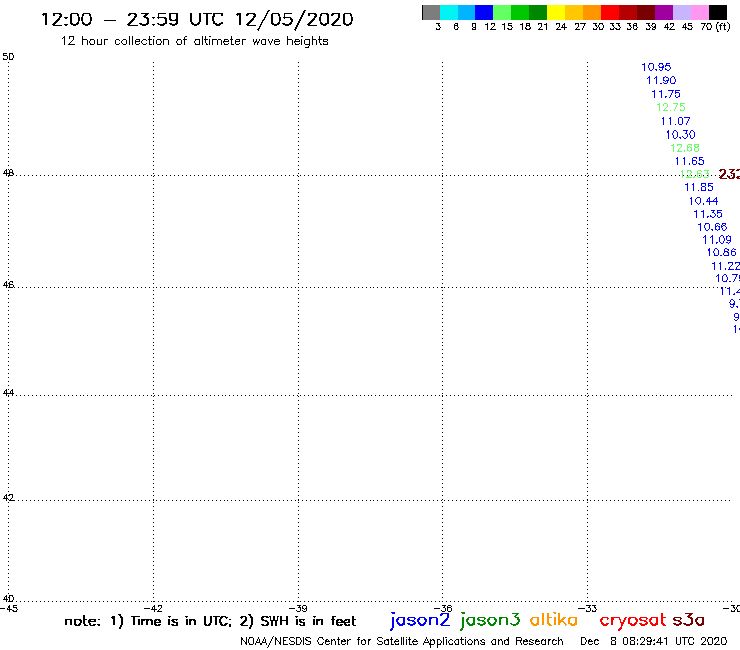Click the dark blue swatch in the color bar

(484, 12)
